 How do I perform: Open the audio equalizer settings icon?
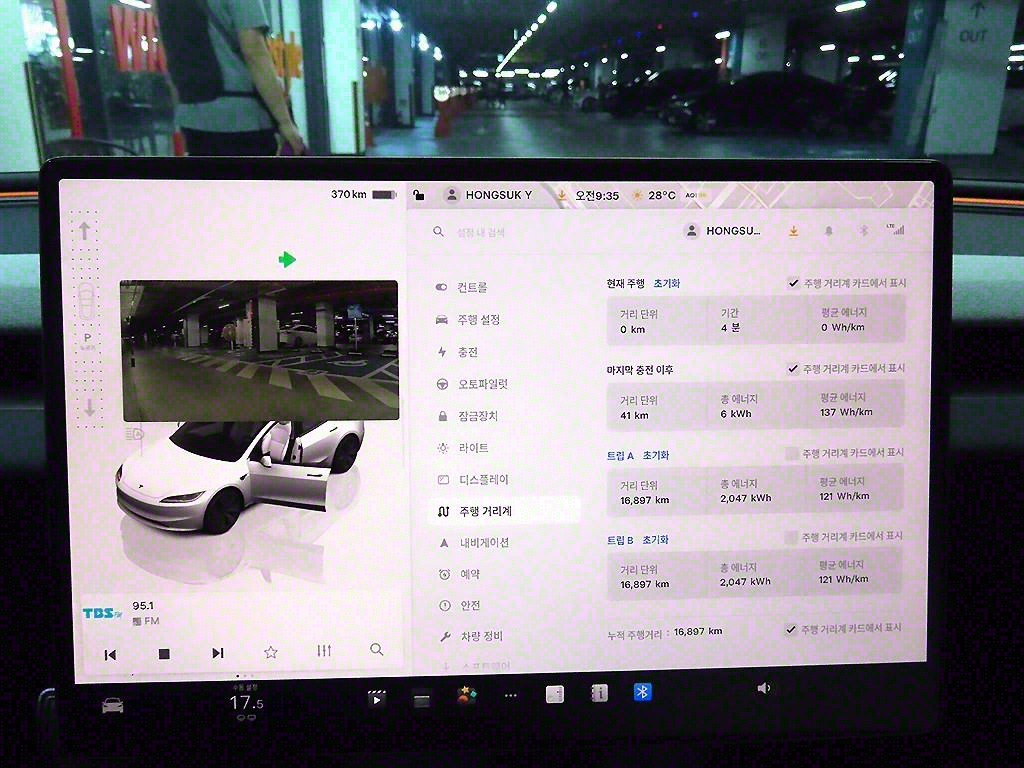(x=324, y=650)
